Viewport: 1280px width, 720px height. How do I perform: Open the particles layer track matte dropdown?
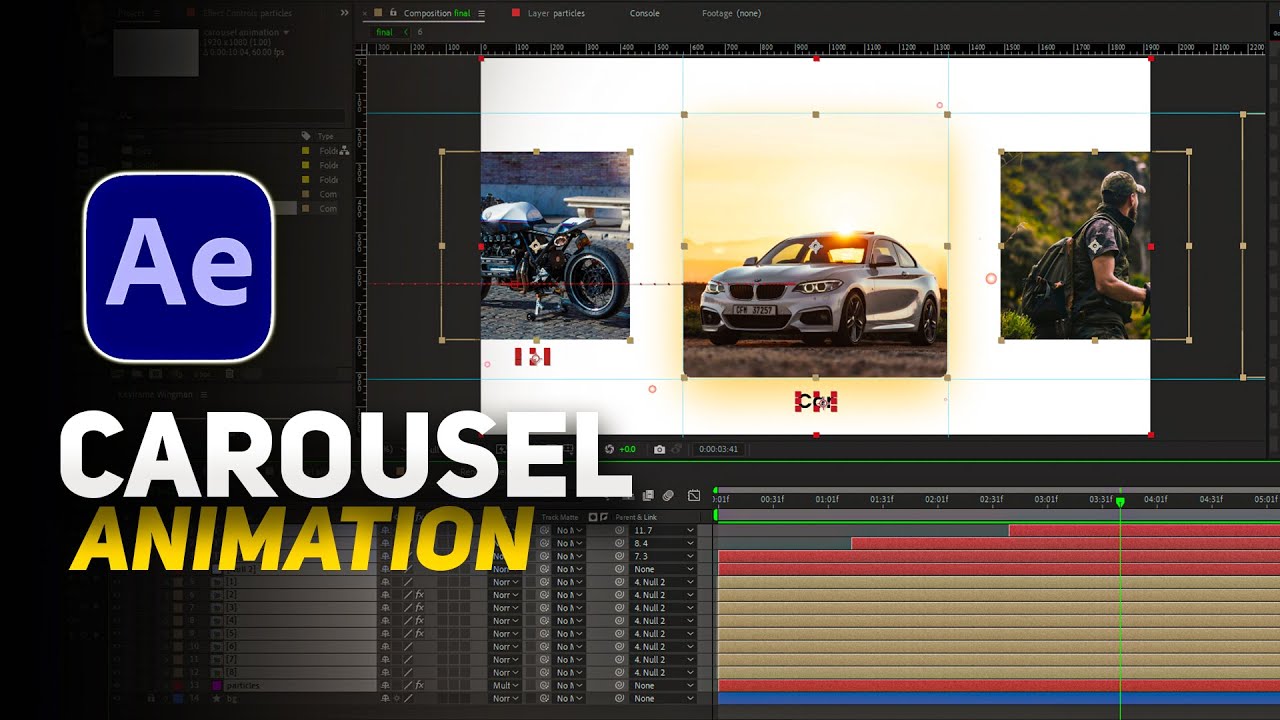[x=568, y=686]
